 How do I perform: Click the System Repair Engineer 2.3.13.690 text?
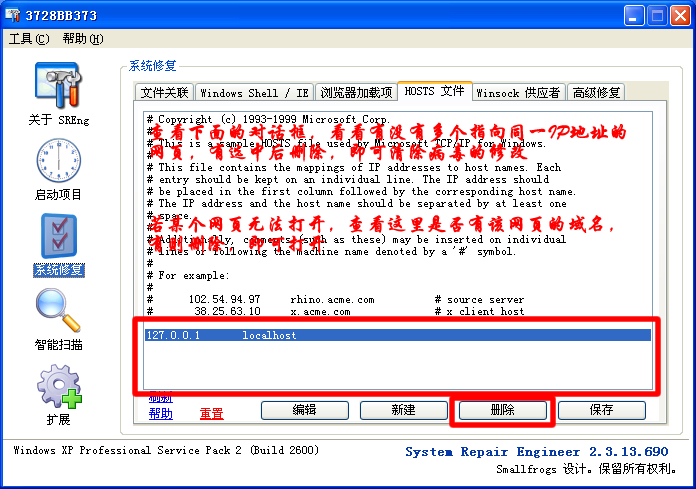click(537, 452)
